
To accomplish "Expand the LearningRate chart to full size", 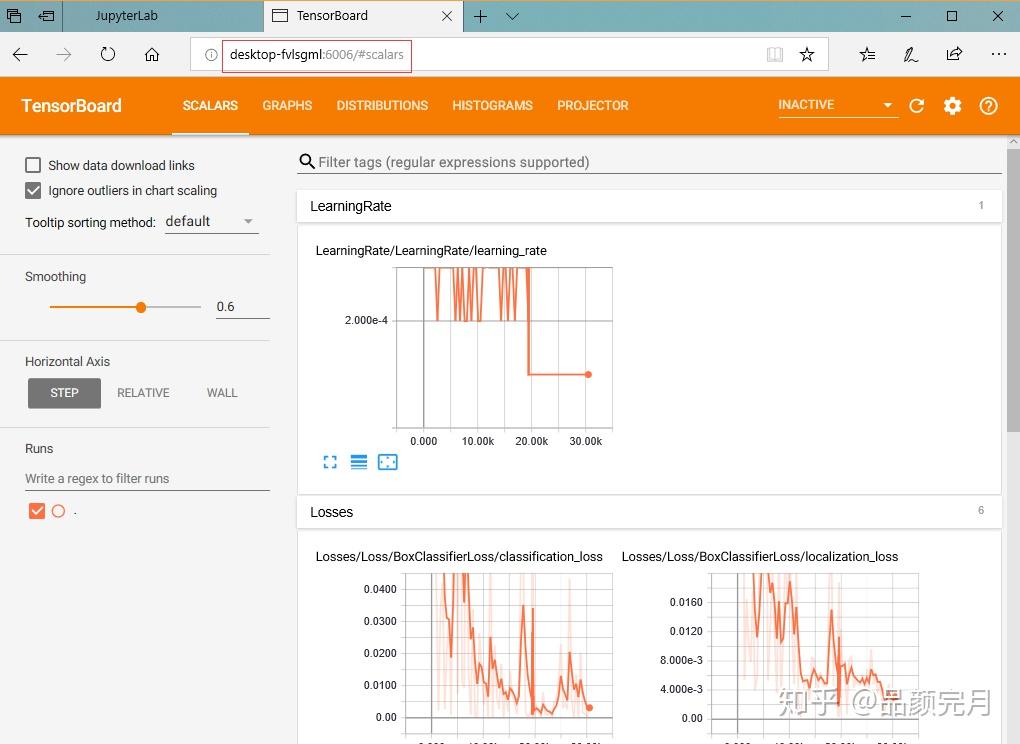I will (x=330, y=461).
